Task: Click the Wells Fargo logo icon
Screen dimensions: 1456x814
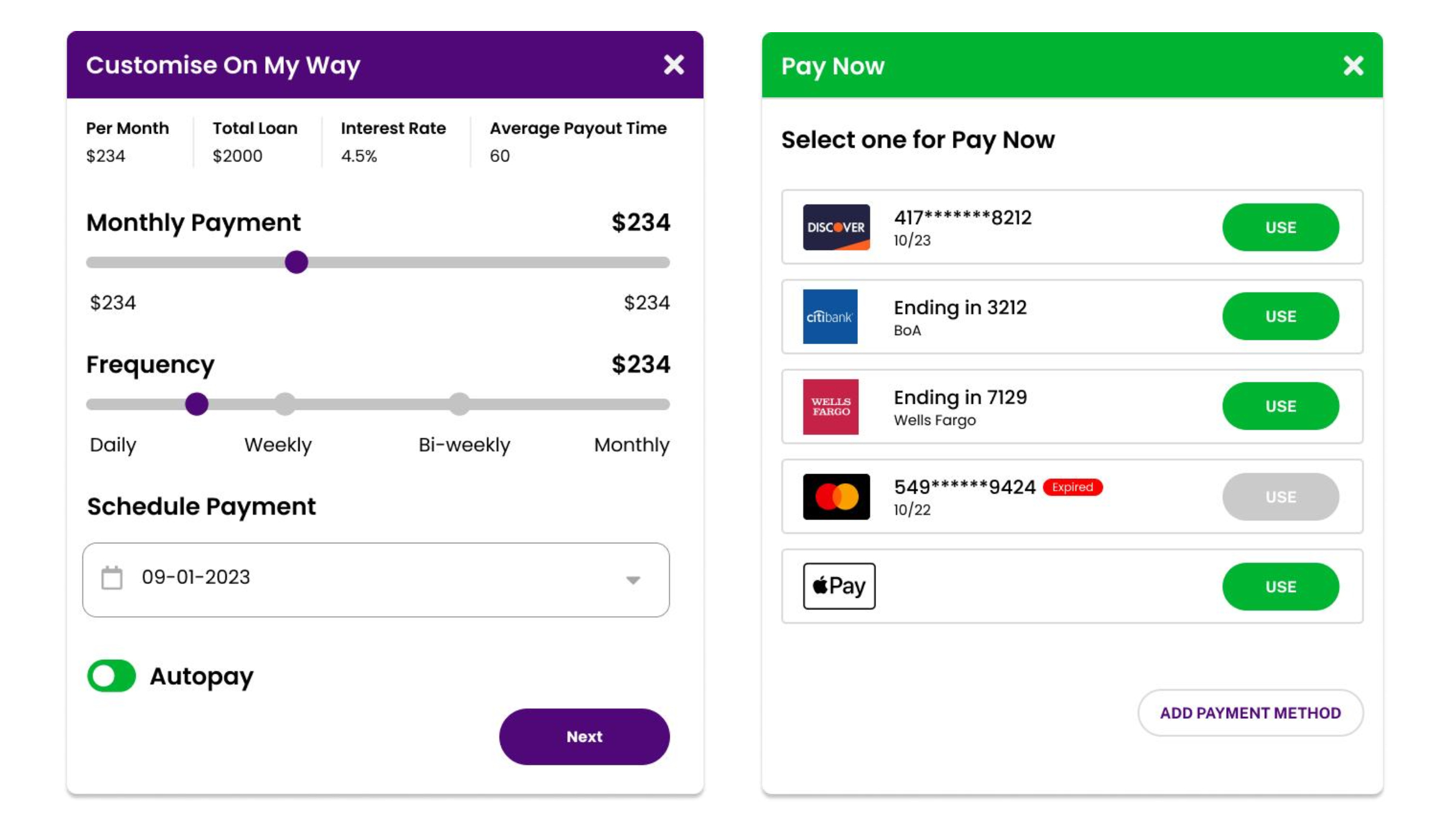Action: (831, 406)
